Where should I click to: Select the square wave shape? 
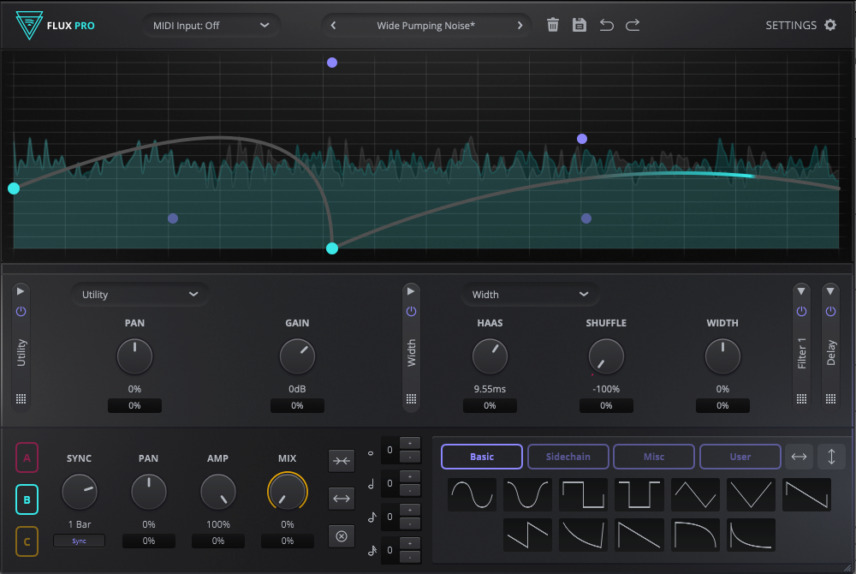pos(583,495)
